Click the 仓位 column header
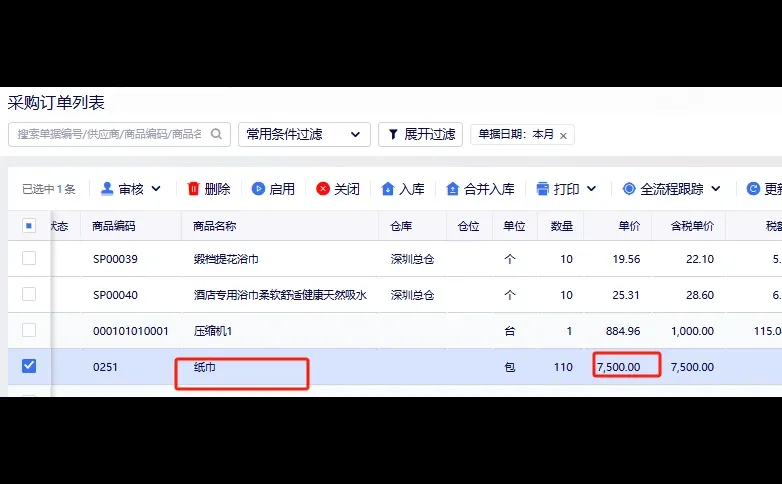The width and height of the screenshot is (782, 484). coord(468,226)
